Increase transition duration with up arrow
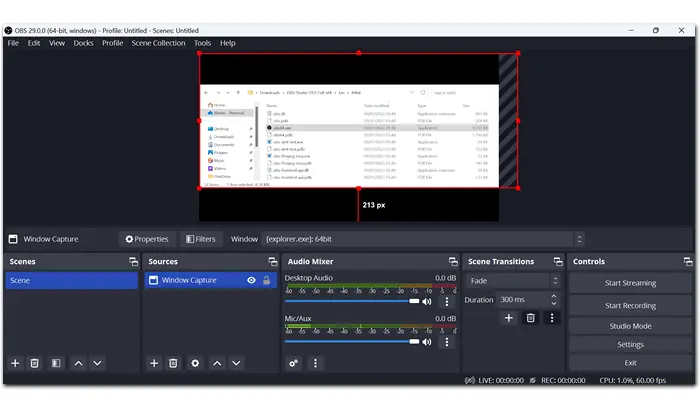Screen dimensions: 700x407 554,296
